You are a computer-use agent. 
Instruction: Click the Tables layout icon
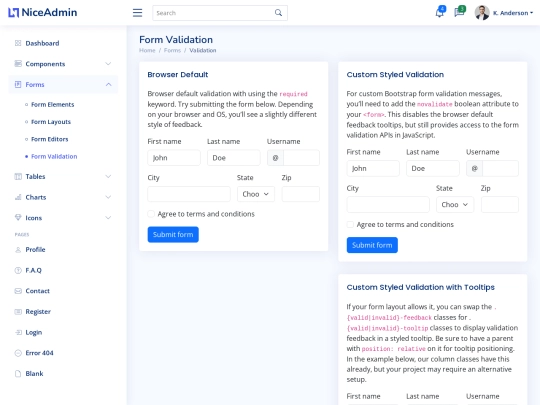click(18, 176)
